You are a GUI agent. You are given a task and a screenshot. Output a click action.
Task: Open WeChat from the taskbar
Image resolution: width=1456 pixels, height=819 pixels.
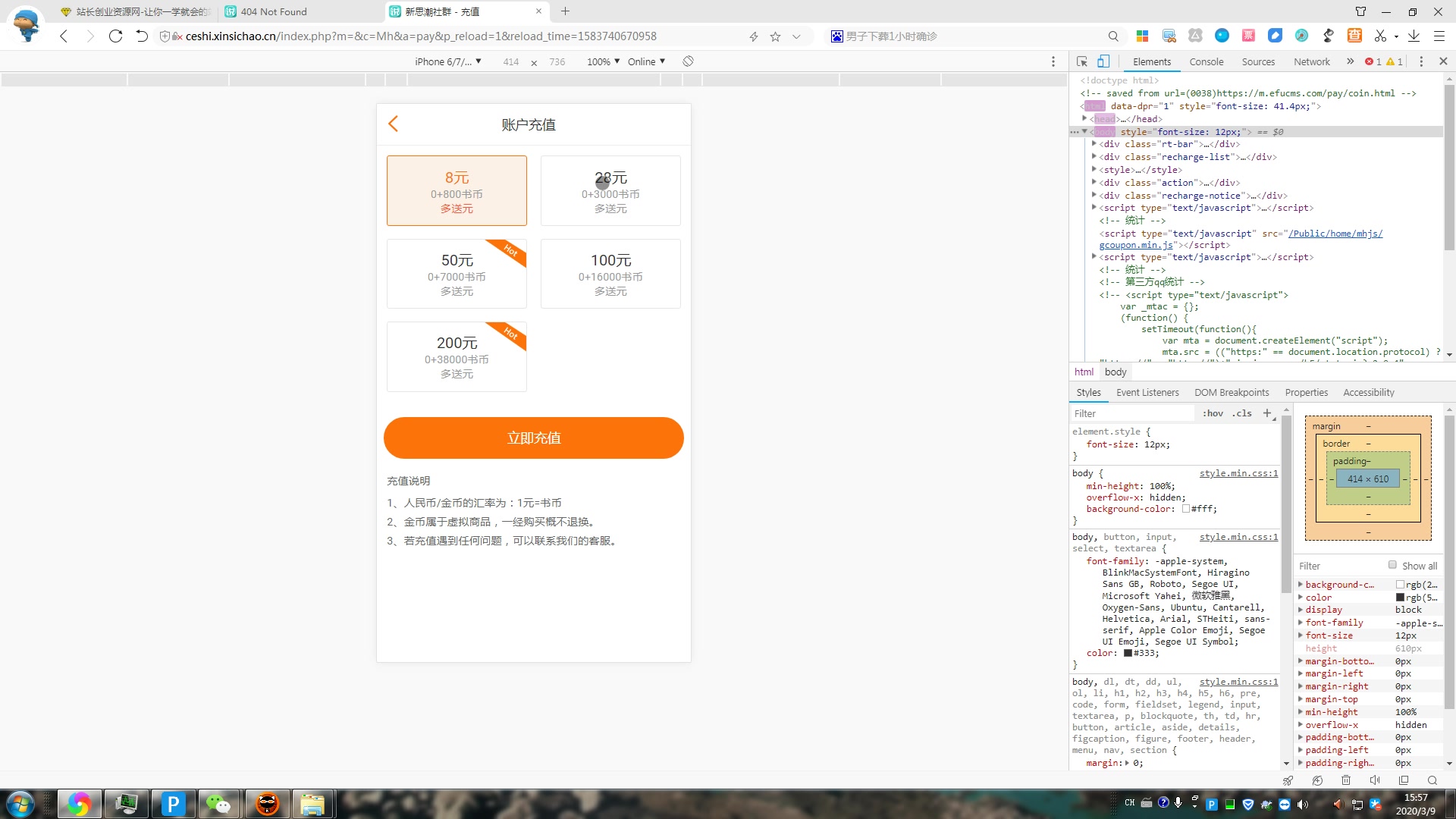(219, 804)
